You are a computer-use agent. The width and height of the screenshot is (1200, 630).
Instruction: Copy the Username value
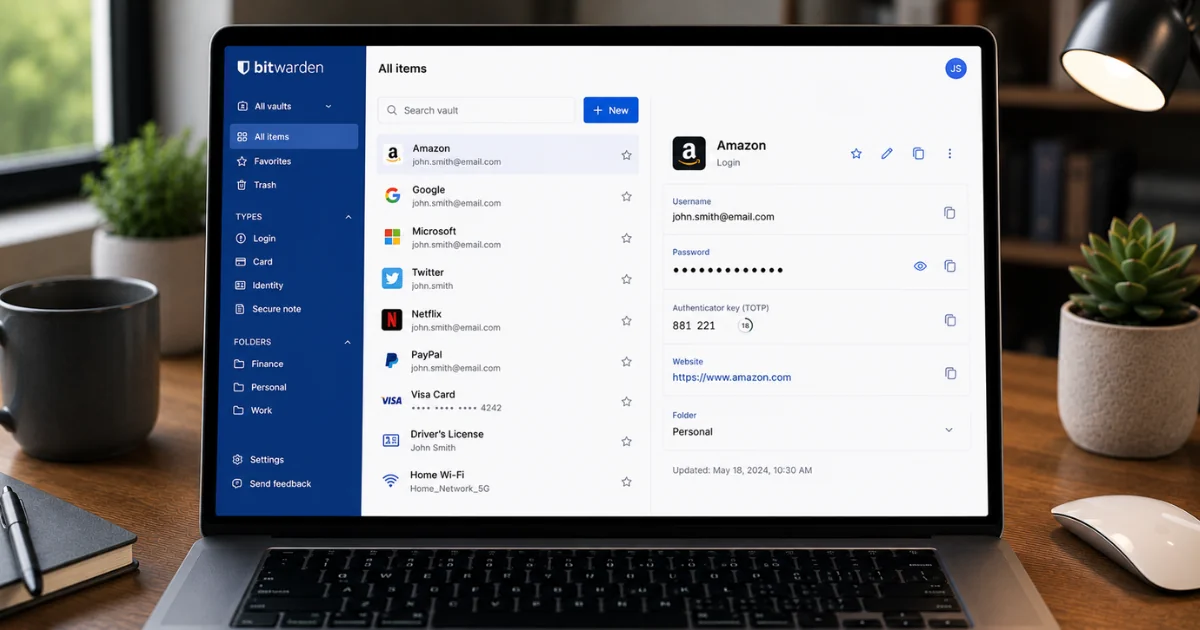pyautogui.click(x=950, y=213)
